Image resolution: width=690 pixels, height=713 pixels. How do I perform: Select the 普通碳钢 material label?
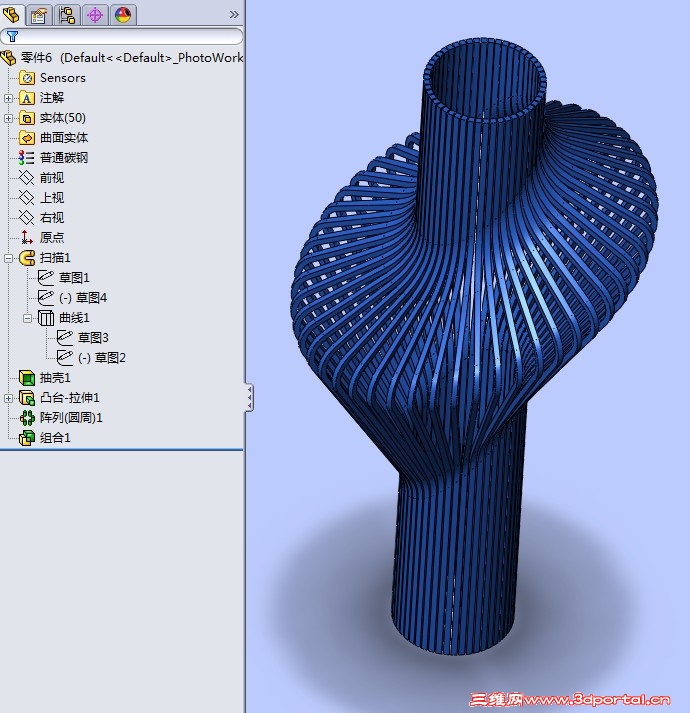[64, 158]
